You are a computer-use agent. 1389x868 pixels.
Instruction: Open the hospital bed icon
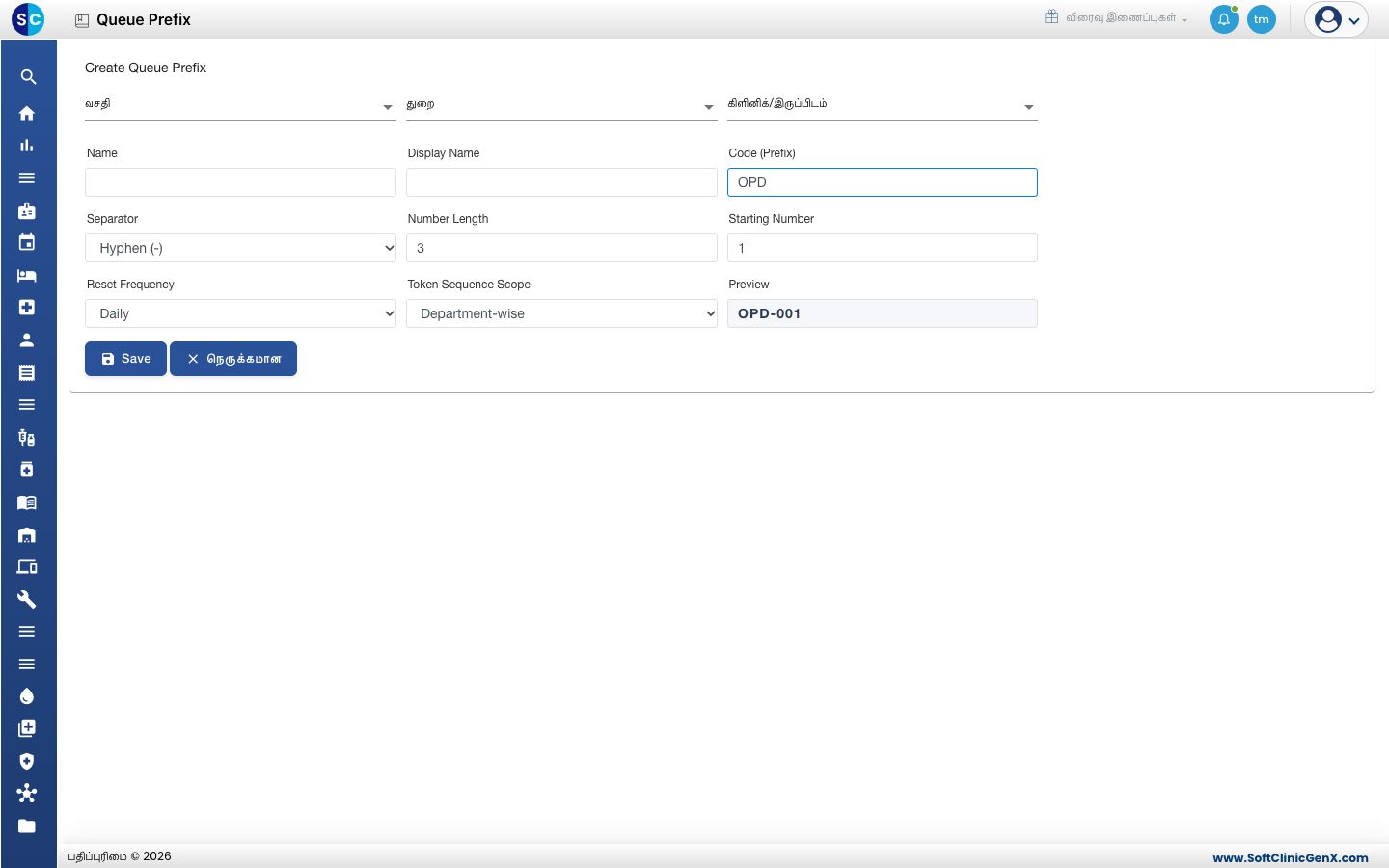point(27,275)
